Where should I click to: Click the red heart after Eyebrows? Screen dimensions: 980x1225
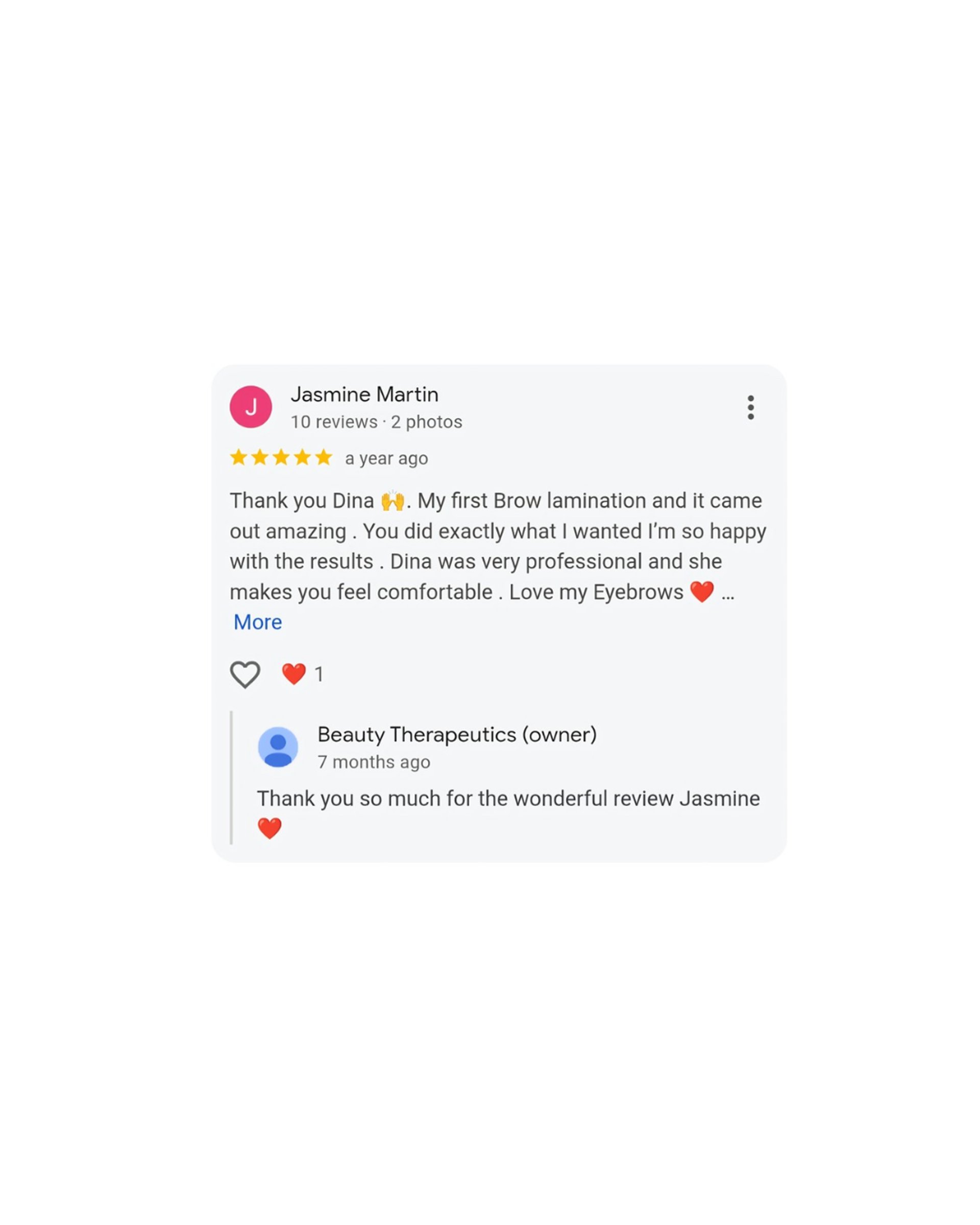coord(702,592)
